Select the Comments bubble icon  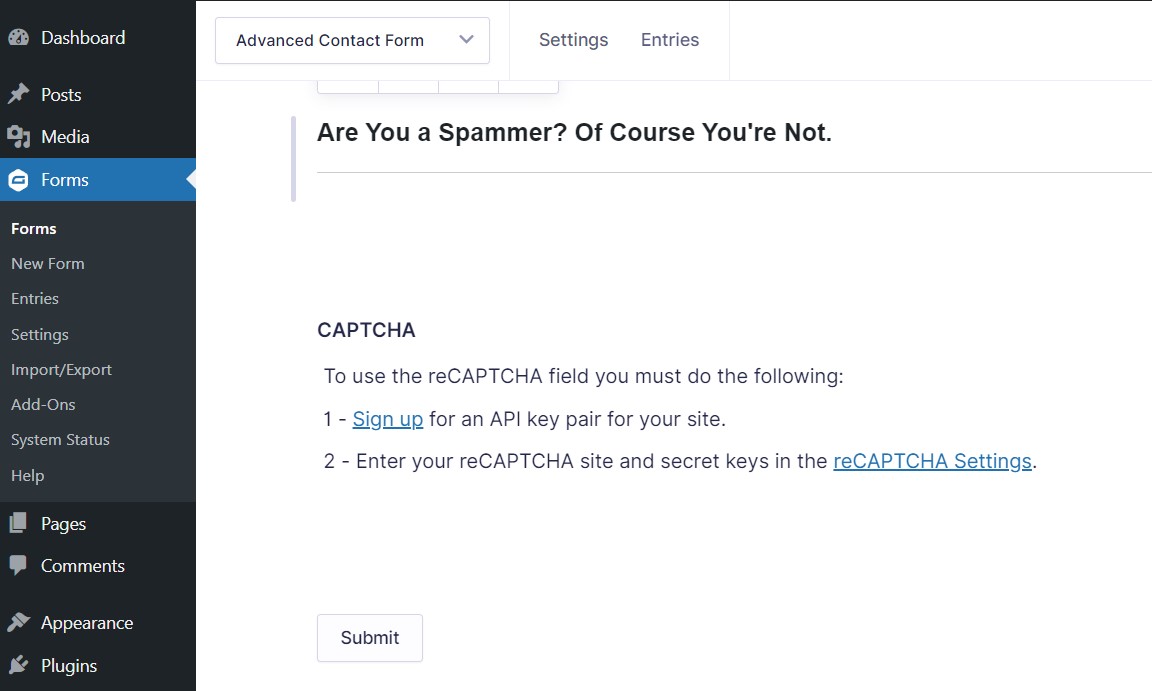click(18, 565)
